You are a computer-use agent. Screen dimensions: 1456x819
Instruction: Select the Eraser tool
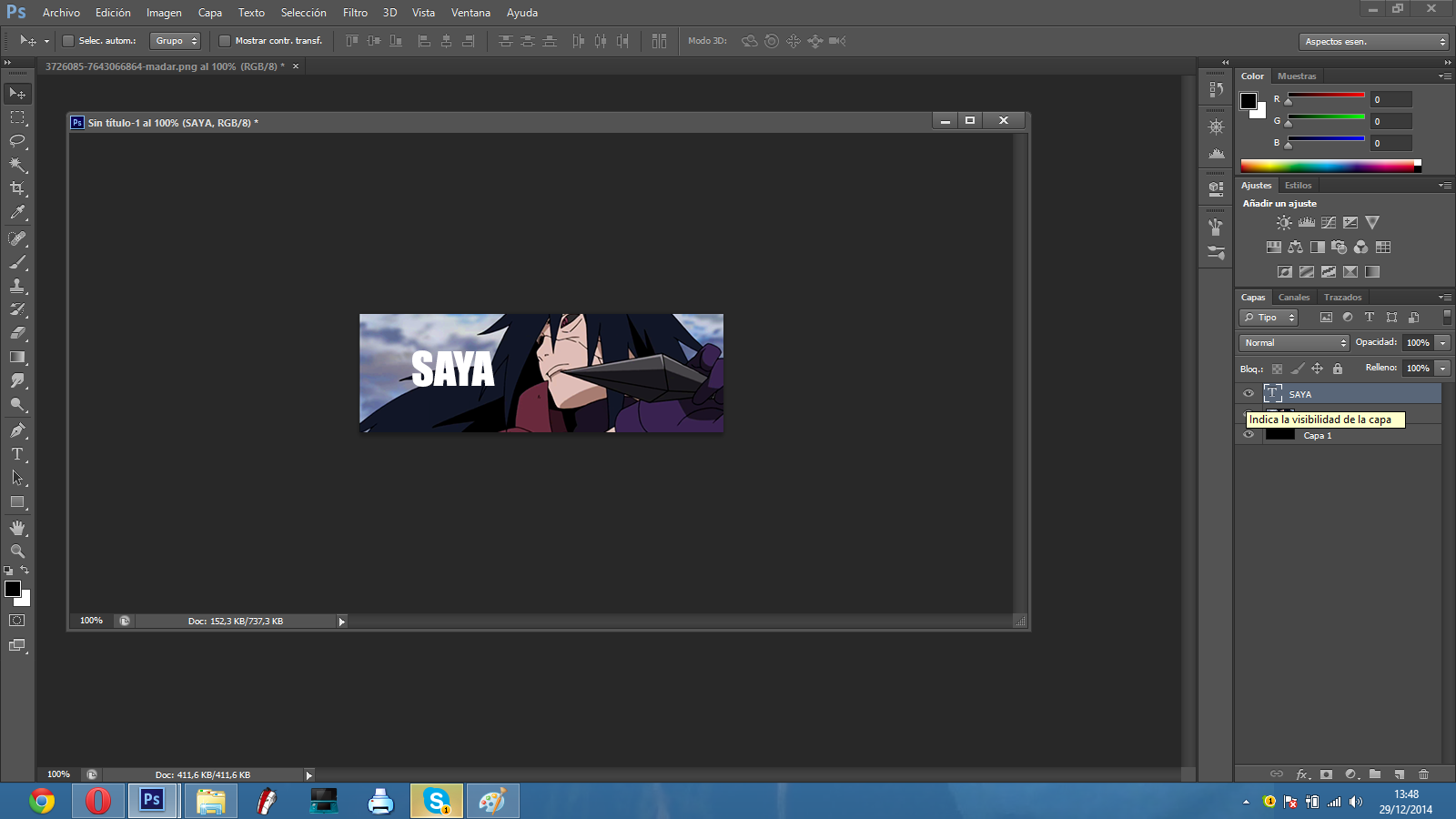[x=17, y=333]
